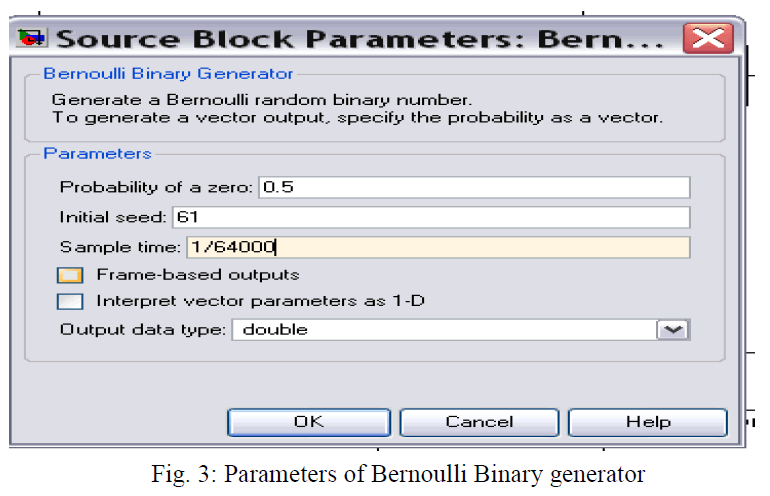The image size is (770, 496).
Task: Toggle Interpret vector parameters as 1-D
Action: [x=70, y=301]
